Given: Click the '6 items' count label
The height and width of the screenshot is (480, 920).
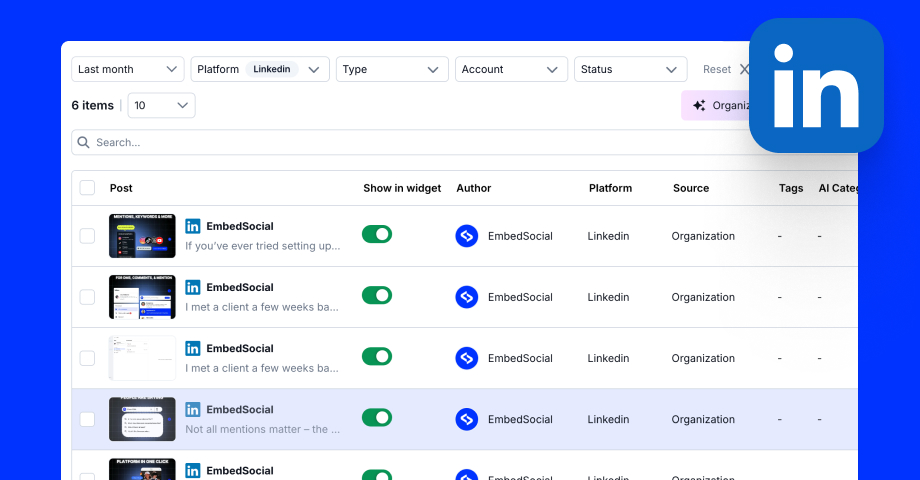Looking at the screenshot, I should point(93,106).
